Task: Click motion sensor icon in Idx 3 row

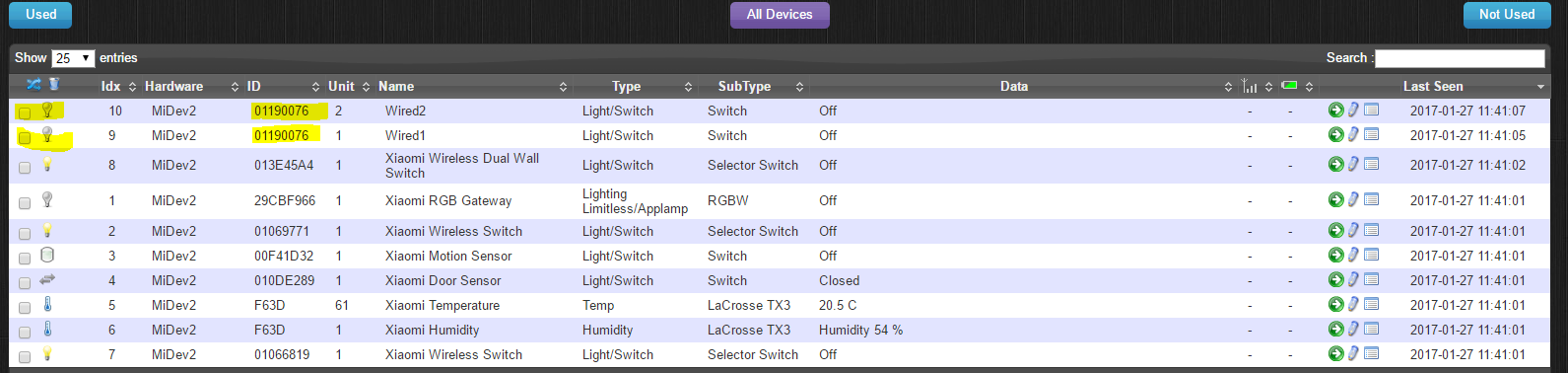Action: (46, 255)
